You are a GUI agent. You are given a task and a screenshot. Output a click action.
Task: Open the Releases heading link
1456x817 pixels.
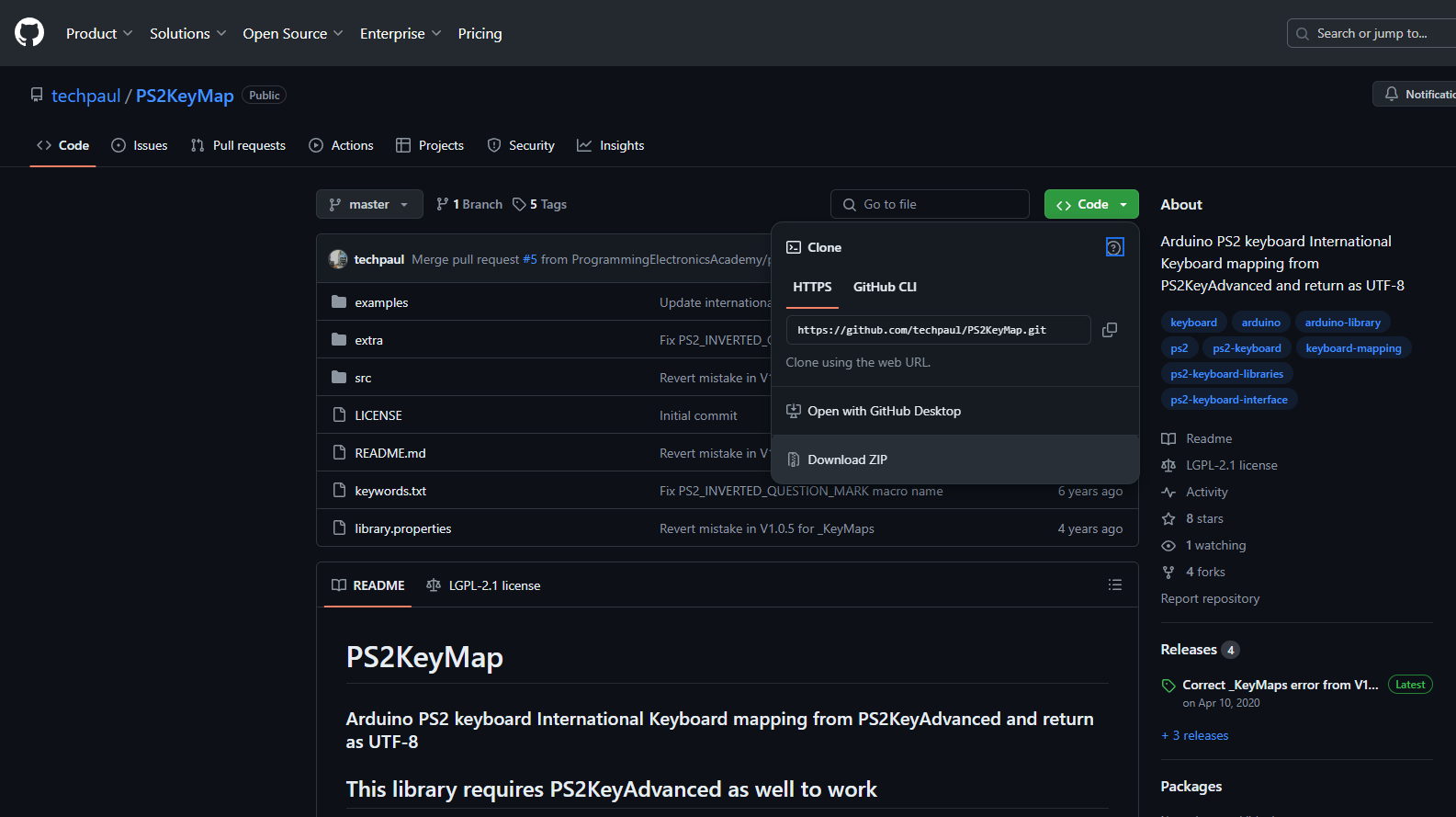click(1200, 650)
